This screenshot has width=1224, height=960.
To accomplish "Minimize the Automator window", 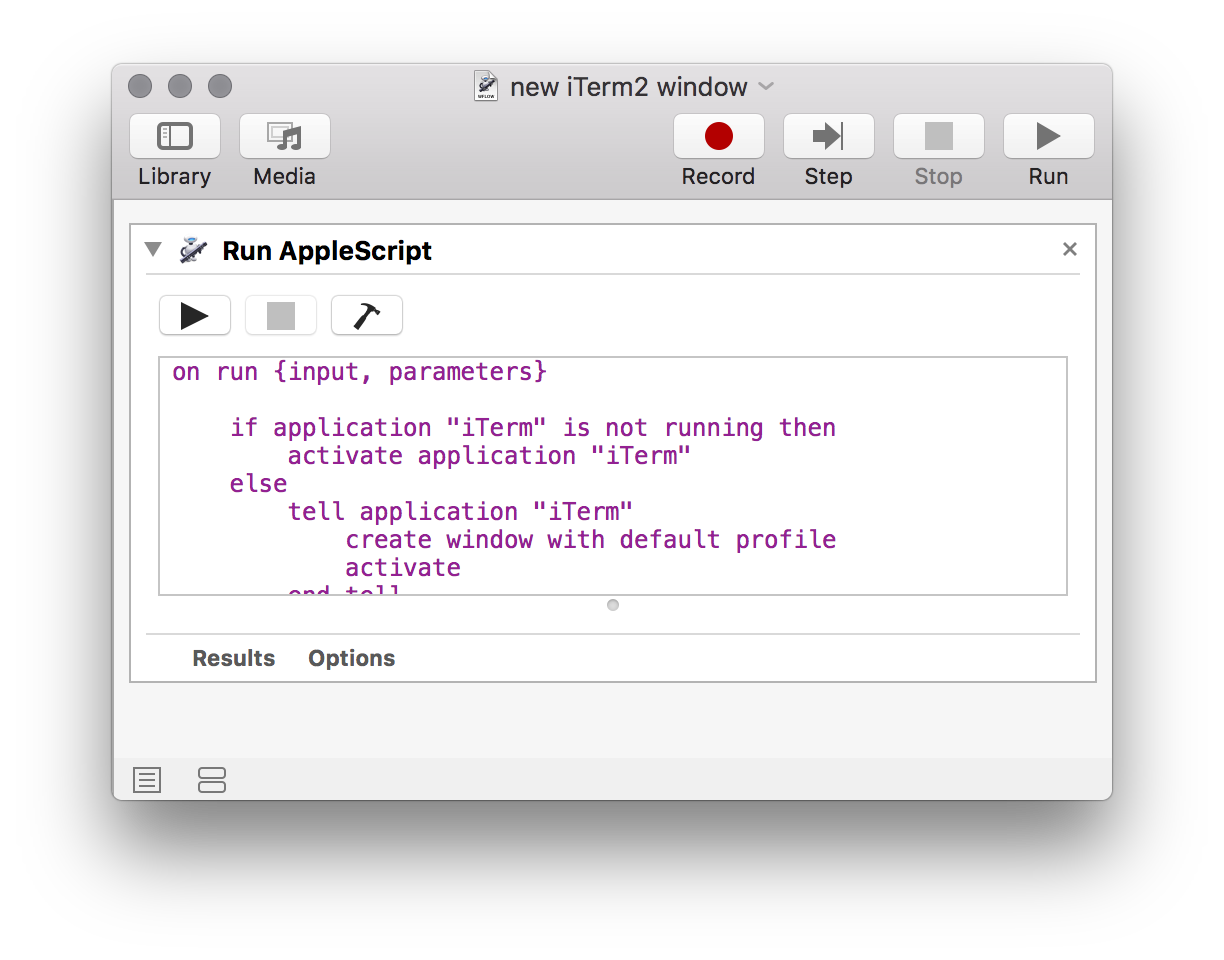I will click(180, 87).
